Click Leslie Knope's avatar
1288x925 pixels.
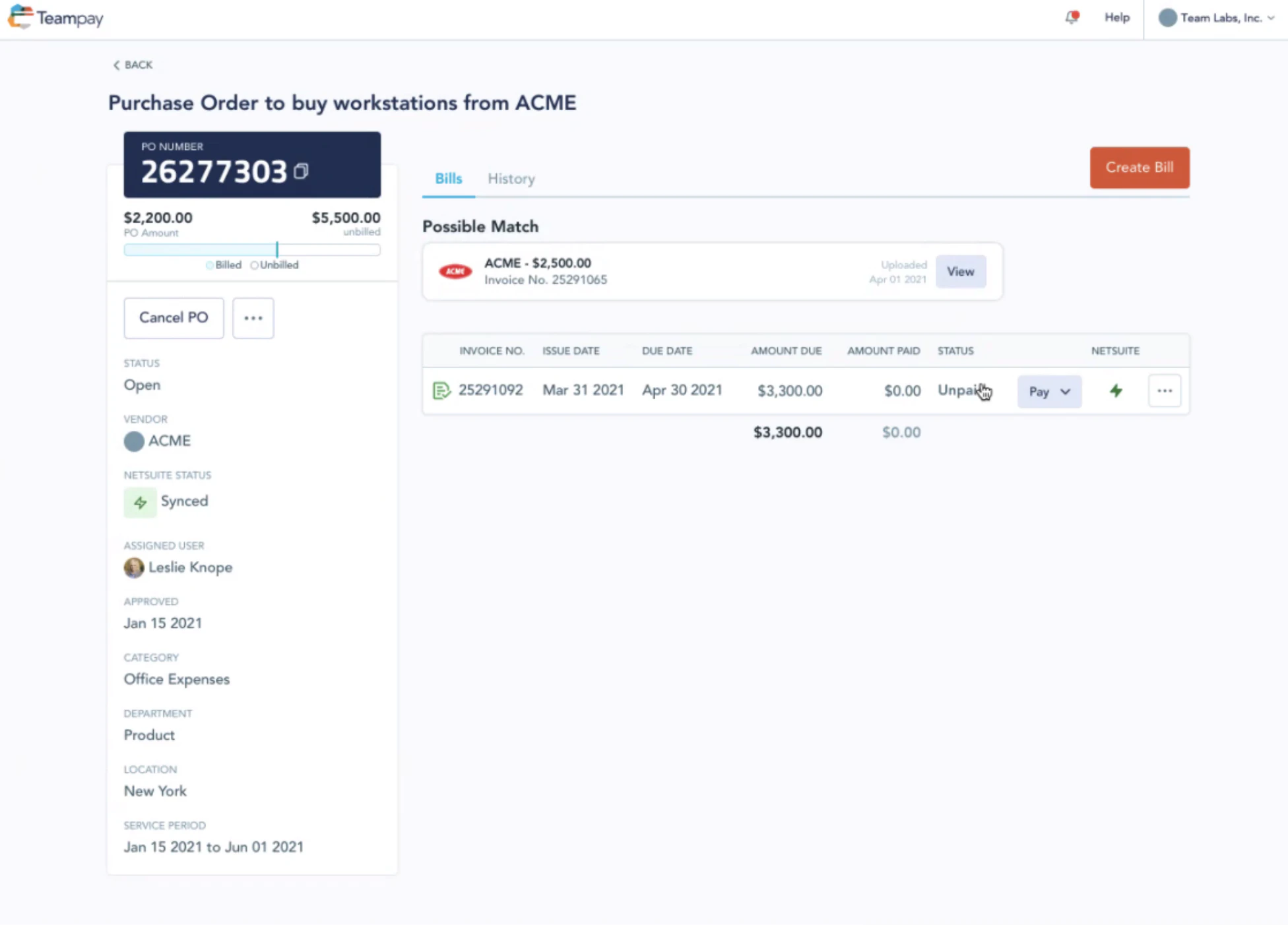133,567
